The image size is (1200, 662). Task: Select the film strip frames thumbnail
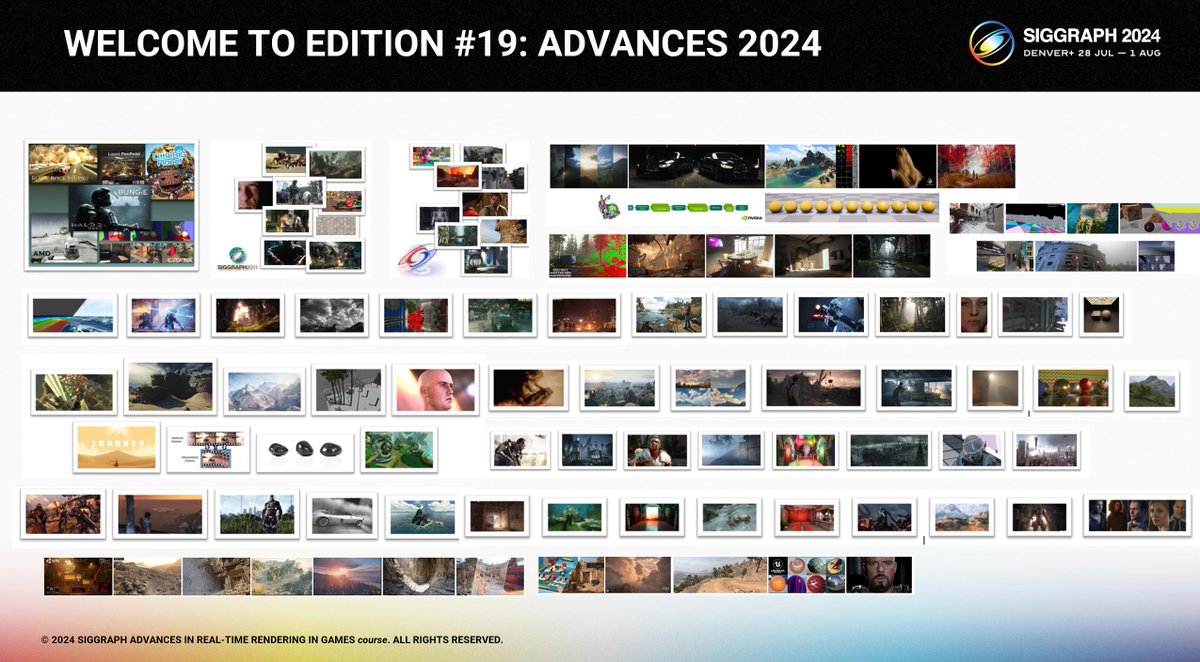(x=208, y=450)
